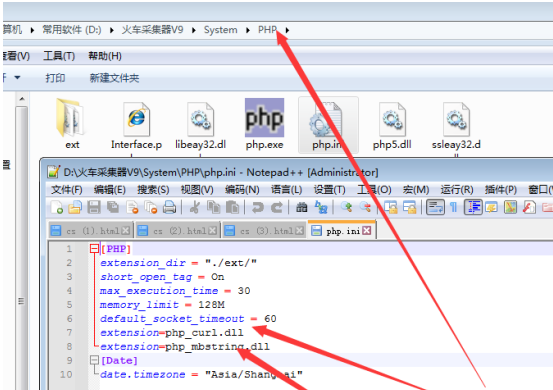
Task: Toggle the Word wrap toolbar button
Action: (435, 207)
